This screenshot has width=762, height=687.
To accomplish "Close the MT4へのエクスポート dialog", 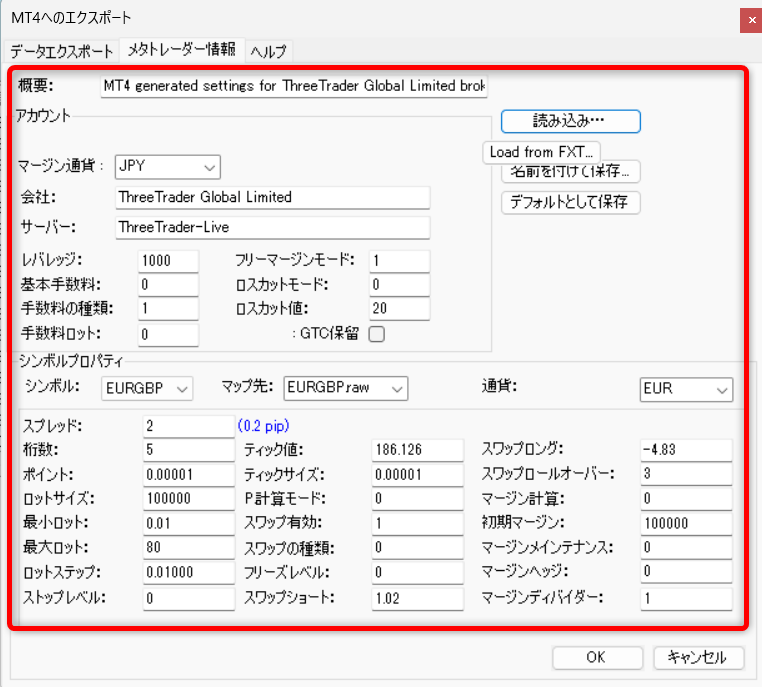I will 751,20.
